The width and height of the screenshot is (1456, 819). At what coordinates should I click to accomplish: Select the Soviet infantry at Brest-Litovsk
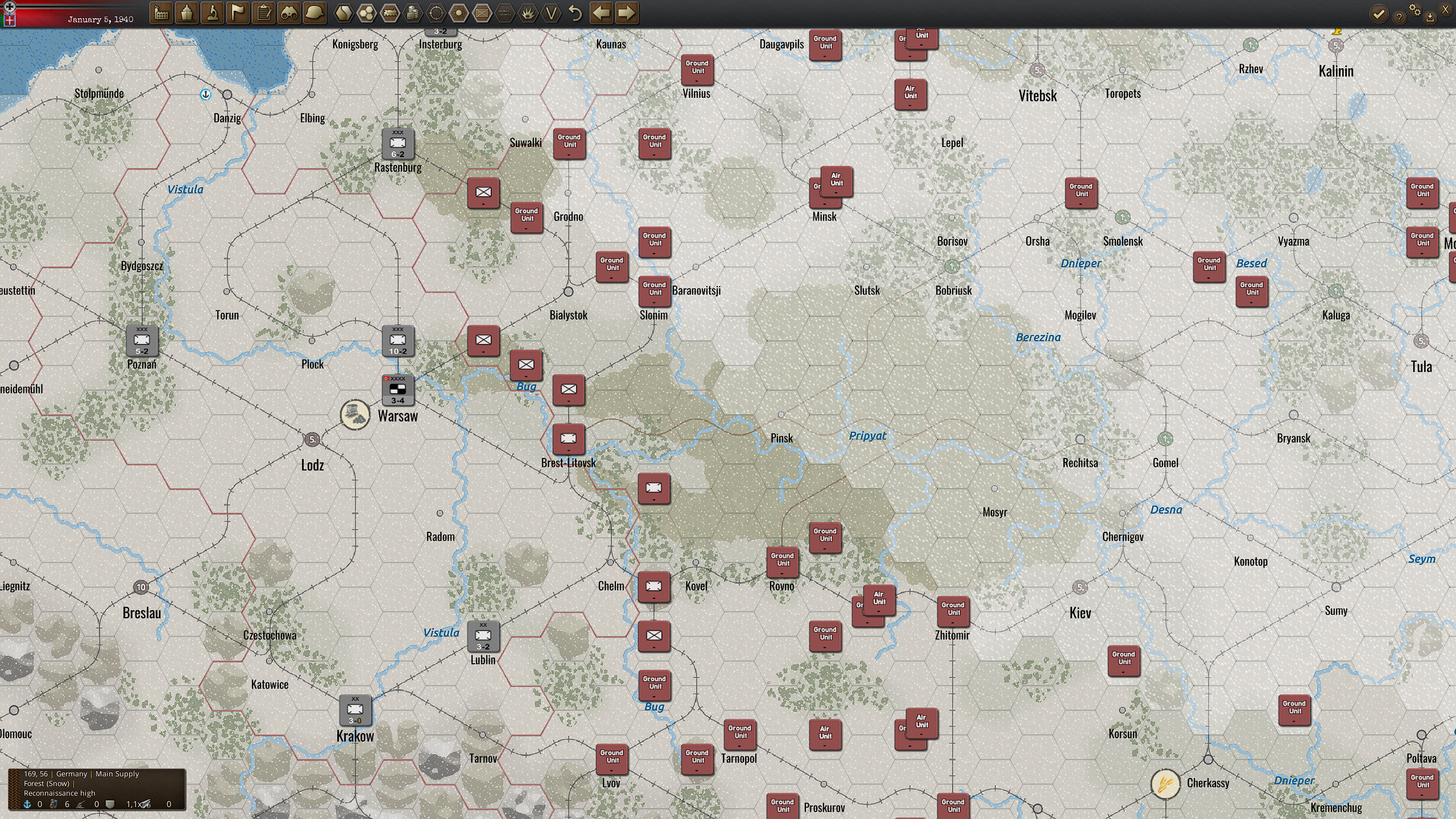point(568,439)
